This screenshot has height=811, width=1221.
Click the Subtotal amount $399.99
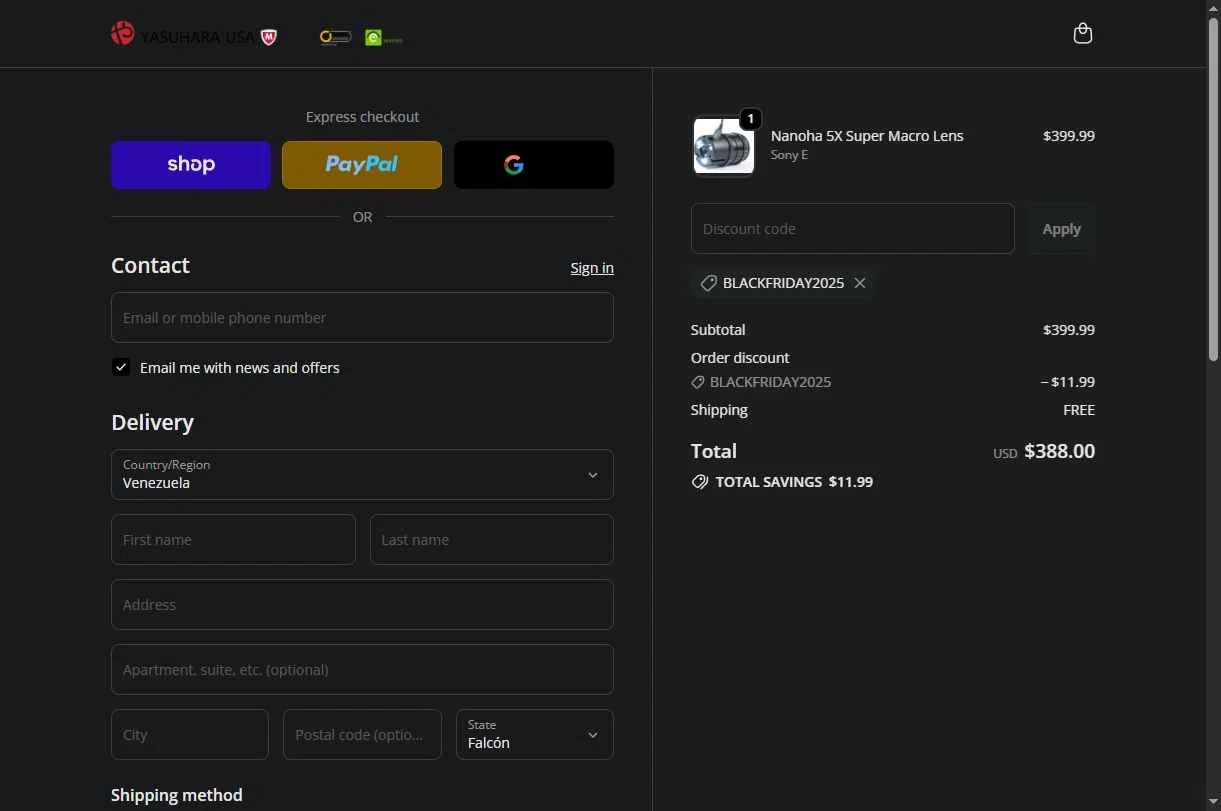1068,330
